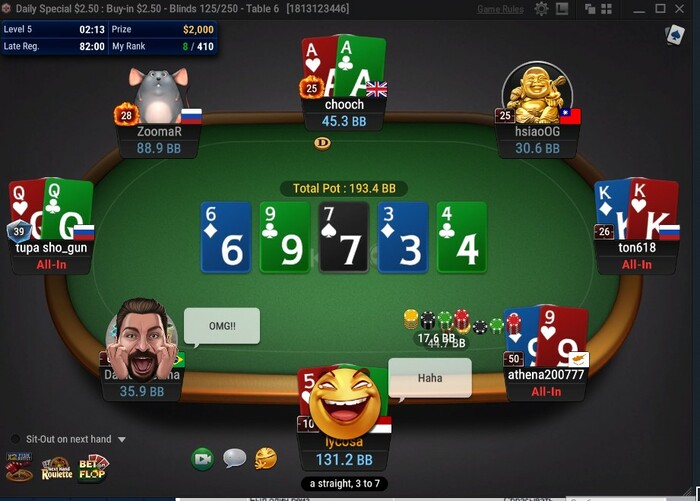Select ZoomaR's mouse avatar
The width and height of the screenshot is (700, 501).
click(x=158, y=95)
